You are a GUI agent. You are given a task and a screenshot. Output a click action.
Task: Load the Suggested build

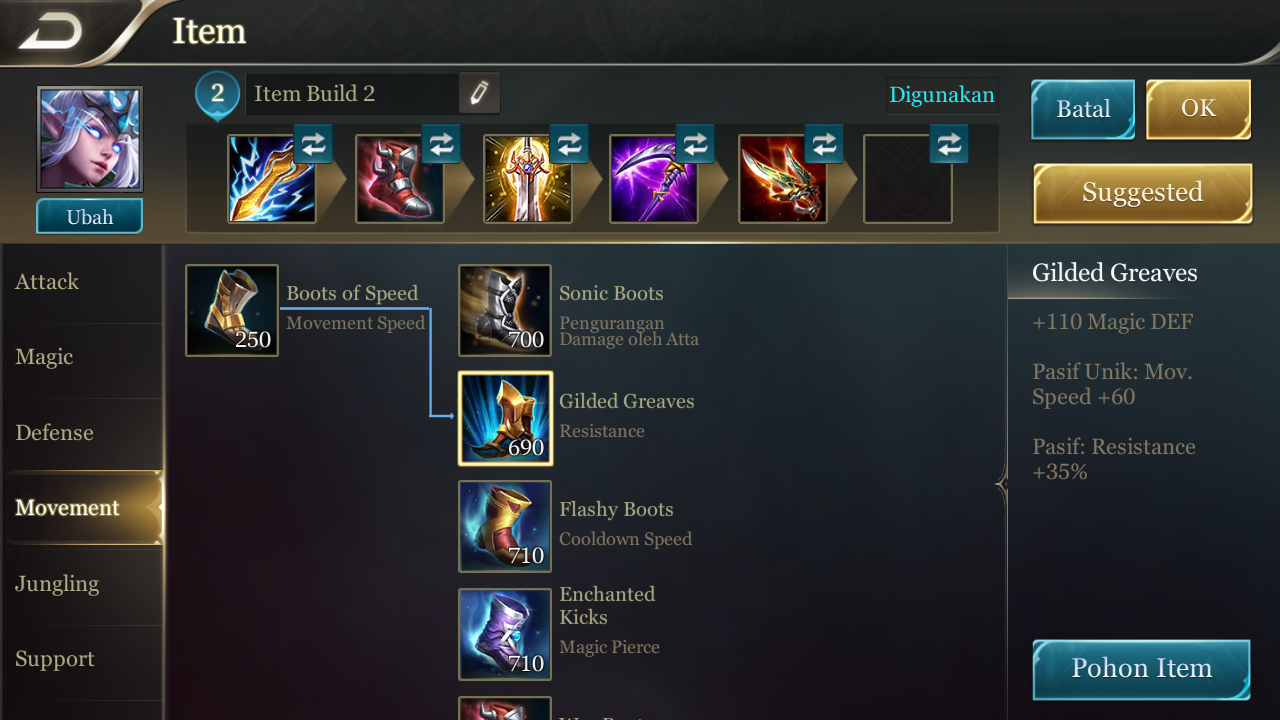pos(1142,193)
